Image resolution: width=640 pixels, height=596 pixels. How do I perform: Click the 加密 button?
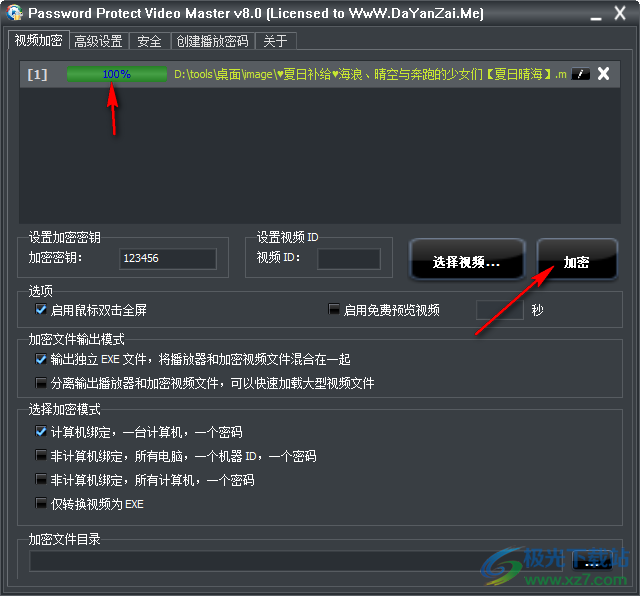(576, 260)
